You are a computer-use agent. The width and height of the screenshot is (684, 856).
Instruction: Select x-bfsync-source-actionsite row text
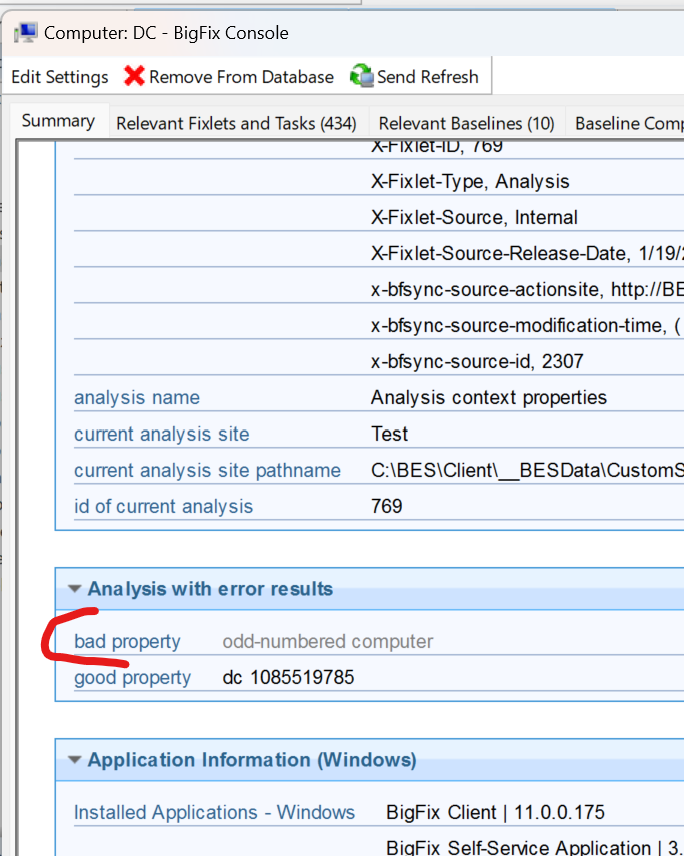(527, 289)
